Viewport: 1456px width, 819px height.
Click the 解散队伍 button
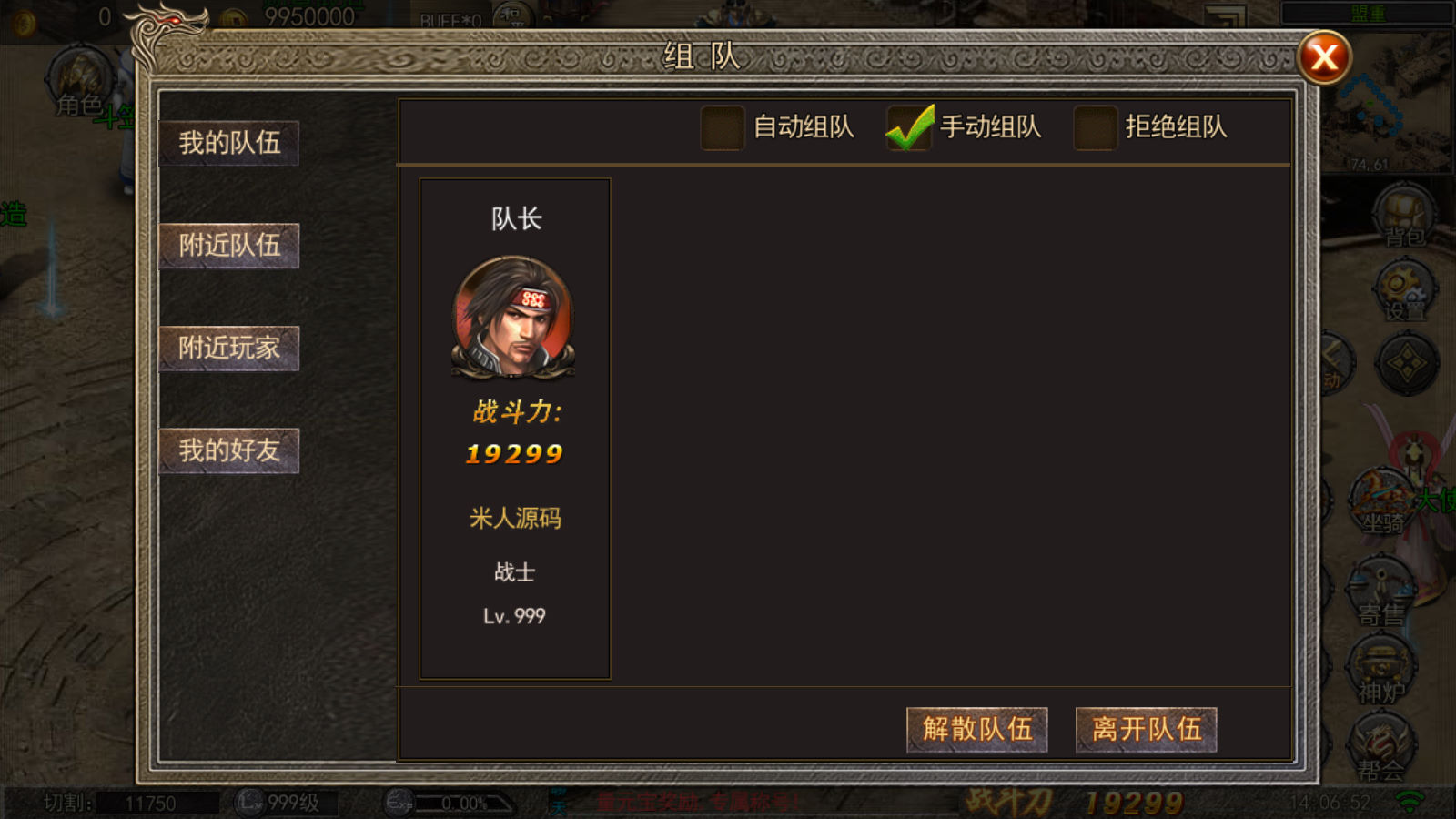(977, 730)
